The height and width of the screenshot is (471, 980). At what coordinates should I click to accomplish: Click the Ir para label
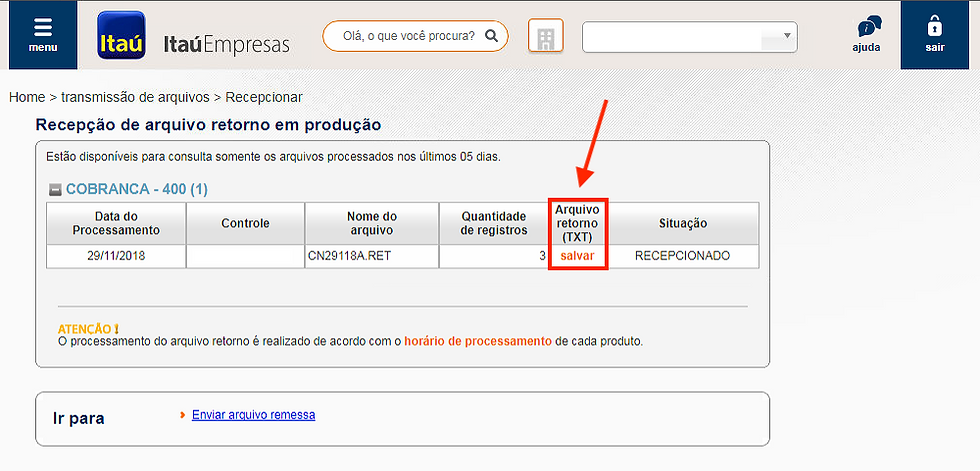(x=79, y=419)
